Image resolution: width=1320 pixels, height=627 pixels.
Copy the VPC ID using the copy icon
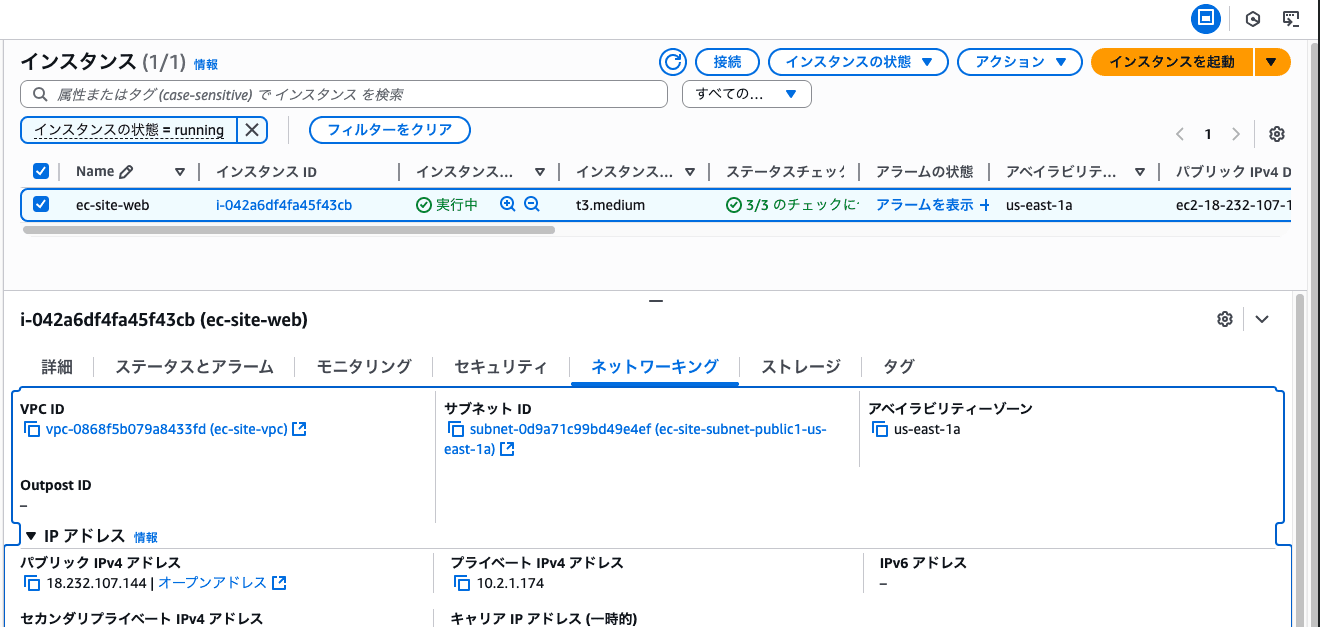(x=31, y=429)
